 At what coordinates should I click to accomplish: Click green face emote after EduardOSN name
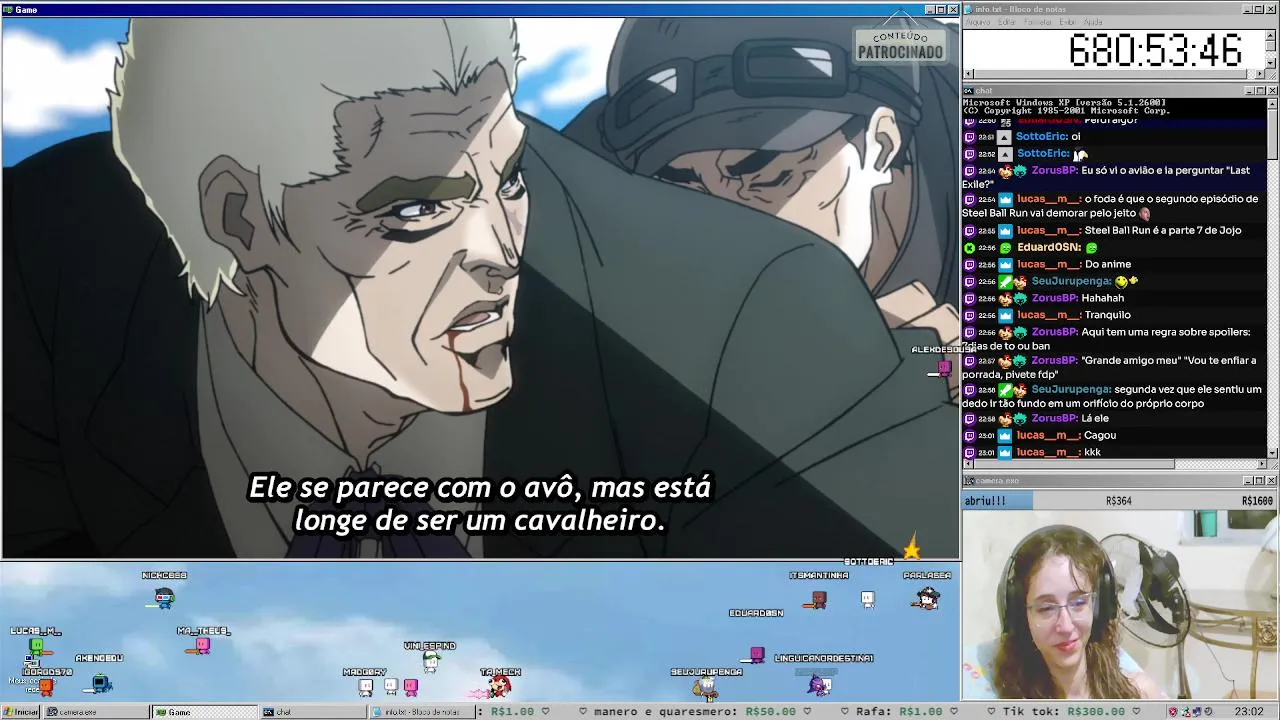(1091, 247)
